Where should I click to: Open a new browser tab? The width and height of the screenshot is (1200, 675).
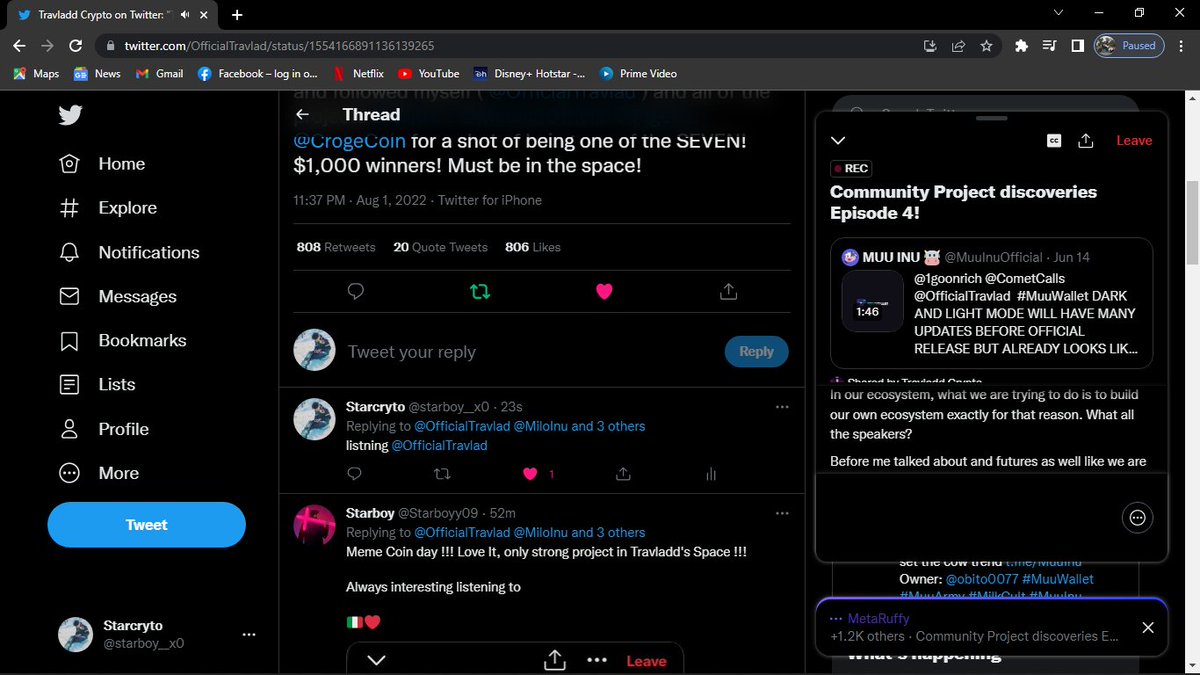point(237,15)
